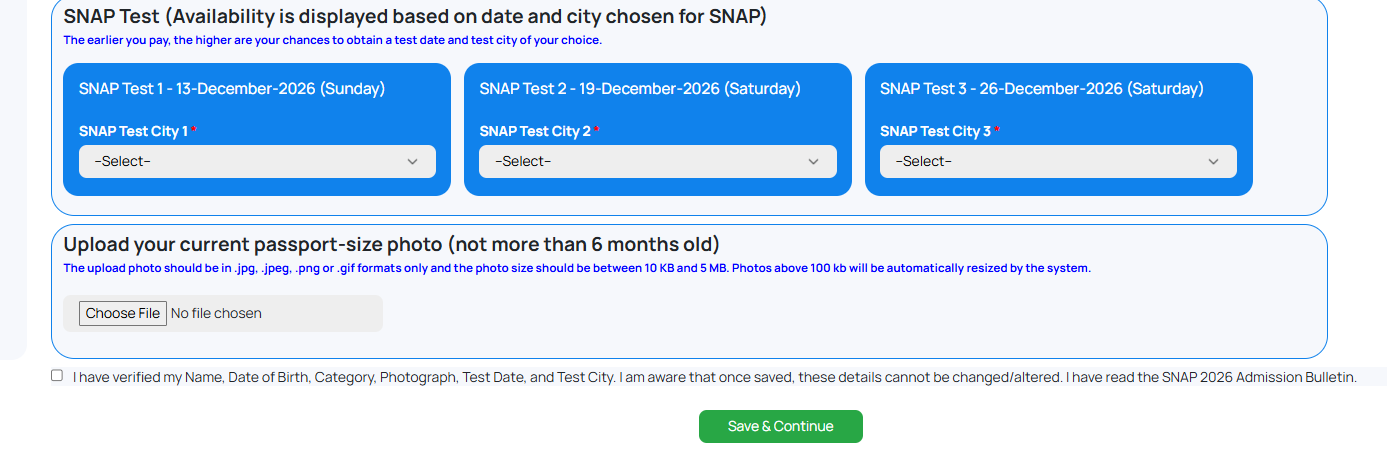Screen dimensions: 1387x463
Task: Open the SNAP Test City 3 dropdown
Action: pyautogui.click(x=1058, y=161)
